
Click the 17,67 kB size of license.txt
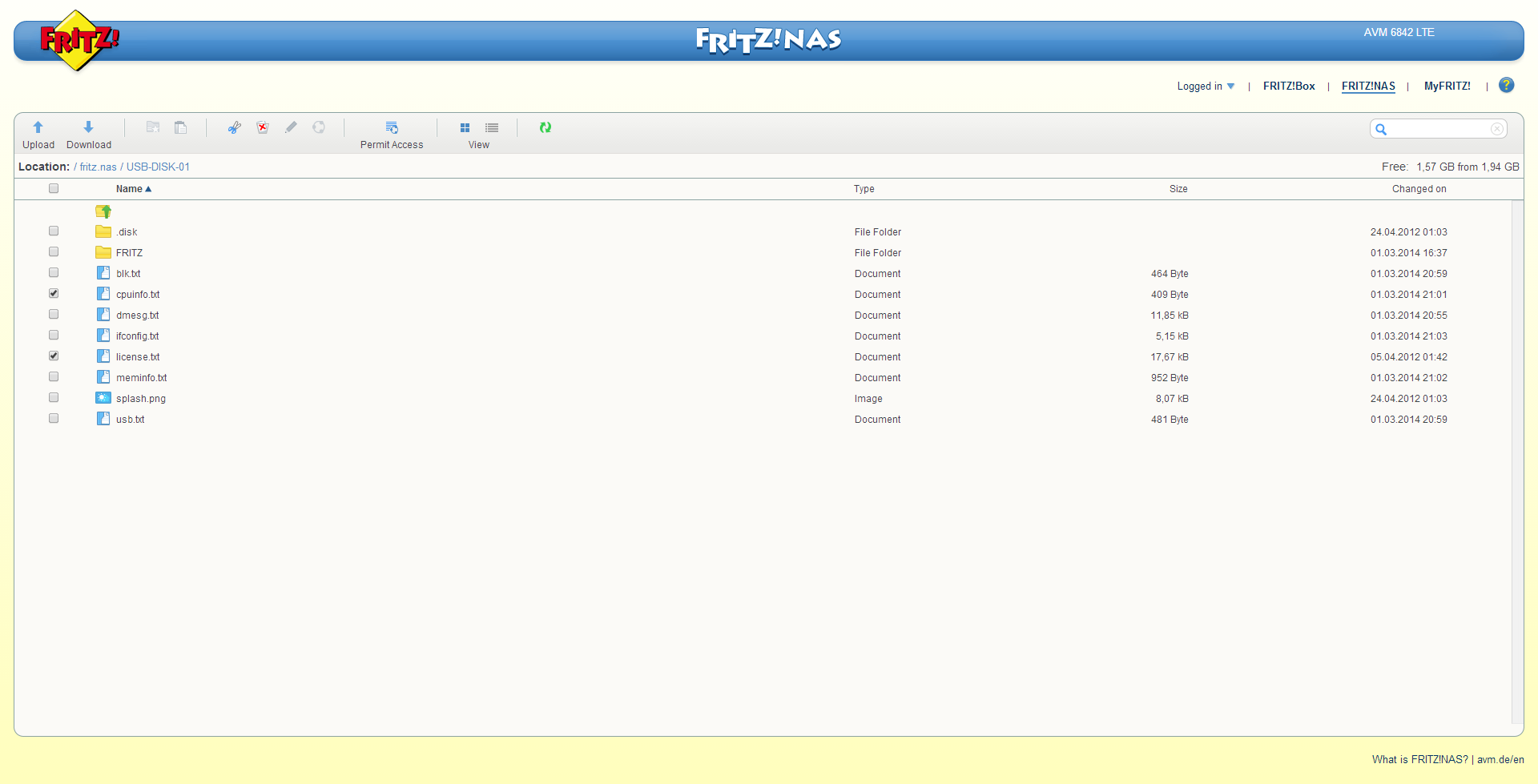[1170, 357]
